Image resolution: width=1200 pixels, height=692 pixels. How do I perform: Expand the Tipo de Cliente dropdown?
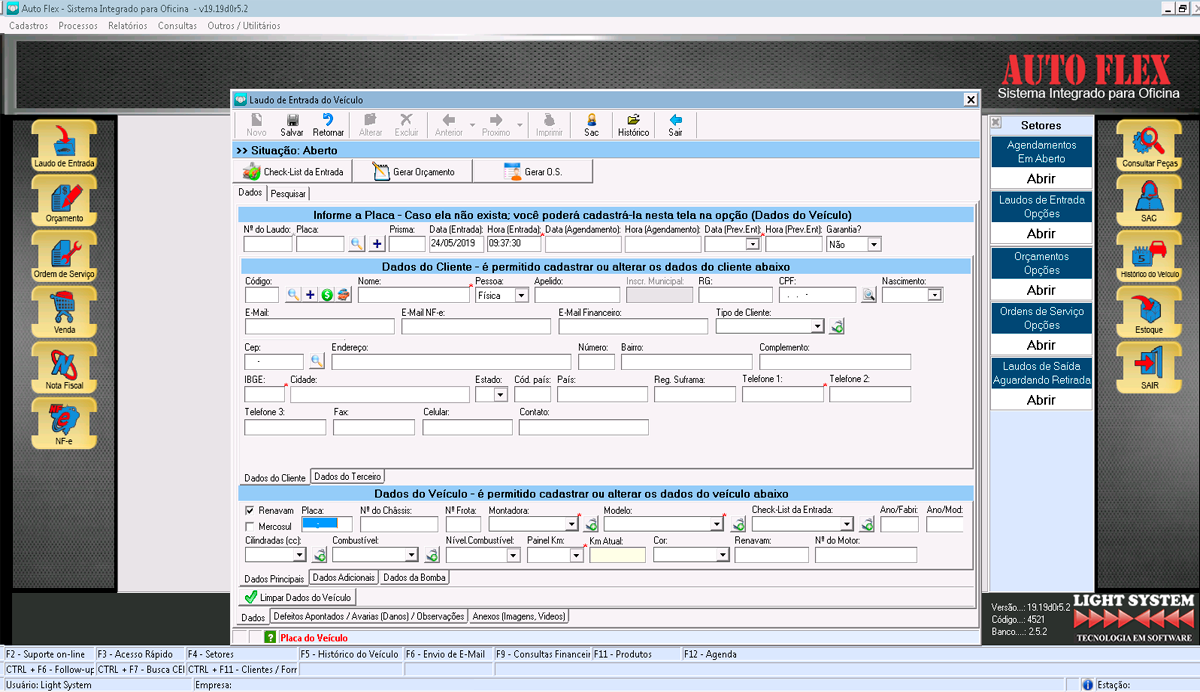pos(817,326)
